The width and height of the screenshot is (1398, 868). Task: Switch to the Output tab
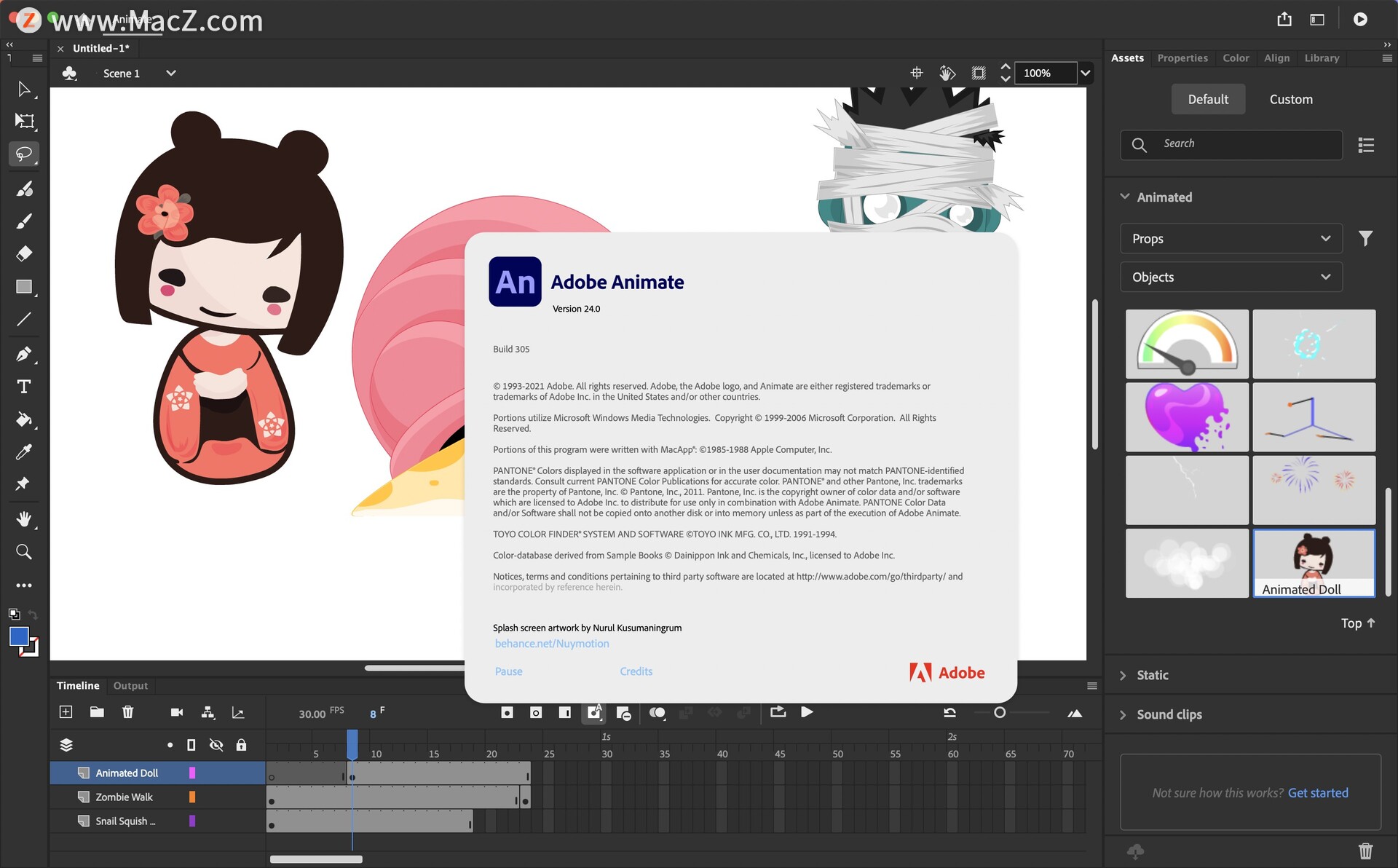click(130, 685)
